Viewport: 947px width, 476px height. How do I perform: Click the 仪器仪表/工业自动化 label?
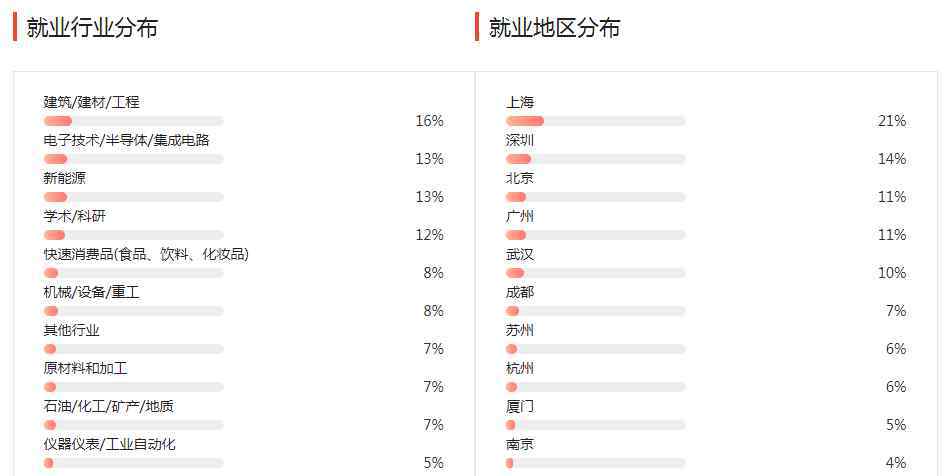point(109,444)
